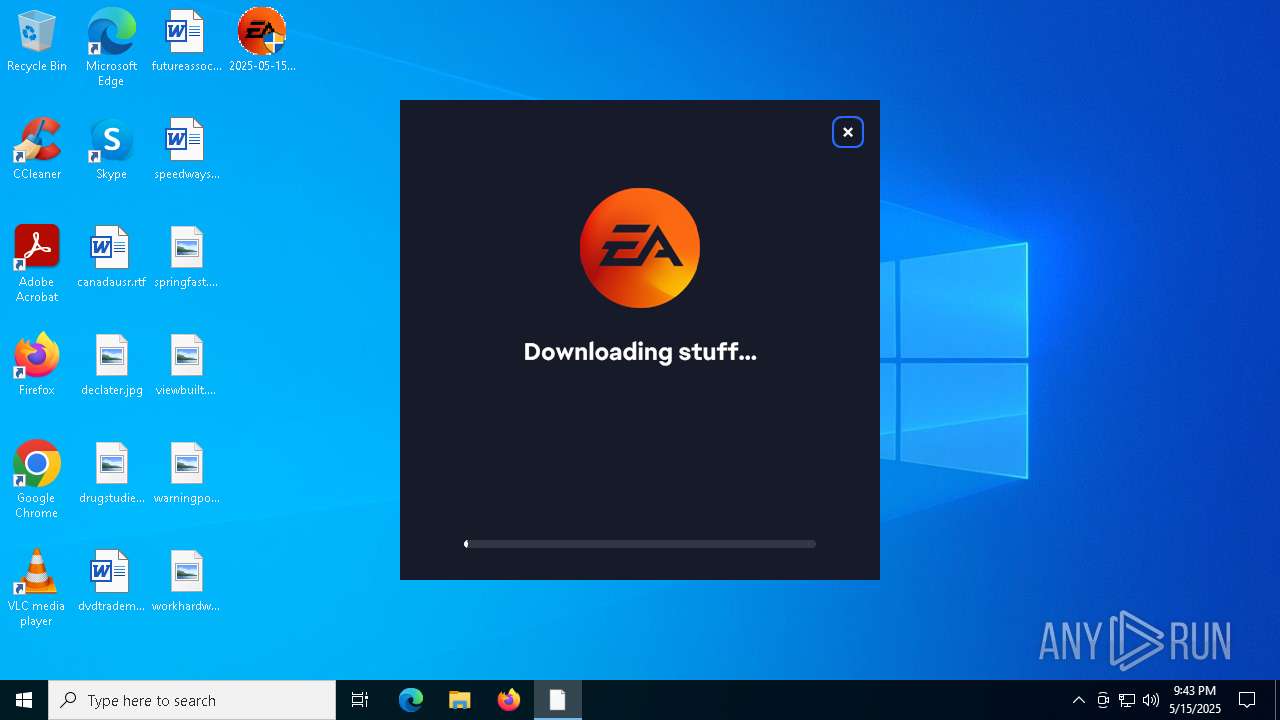Select Microsoft Edge desktop shortcut

coord(111,47)
